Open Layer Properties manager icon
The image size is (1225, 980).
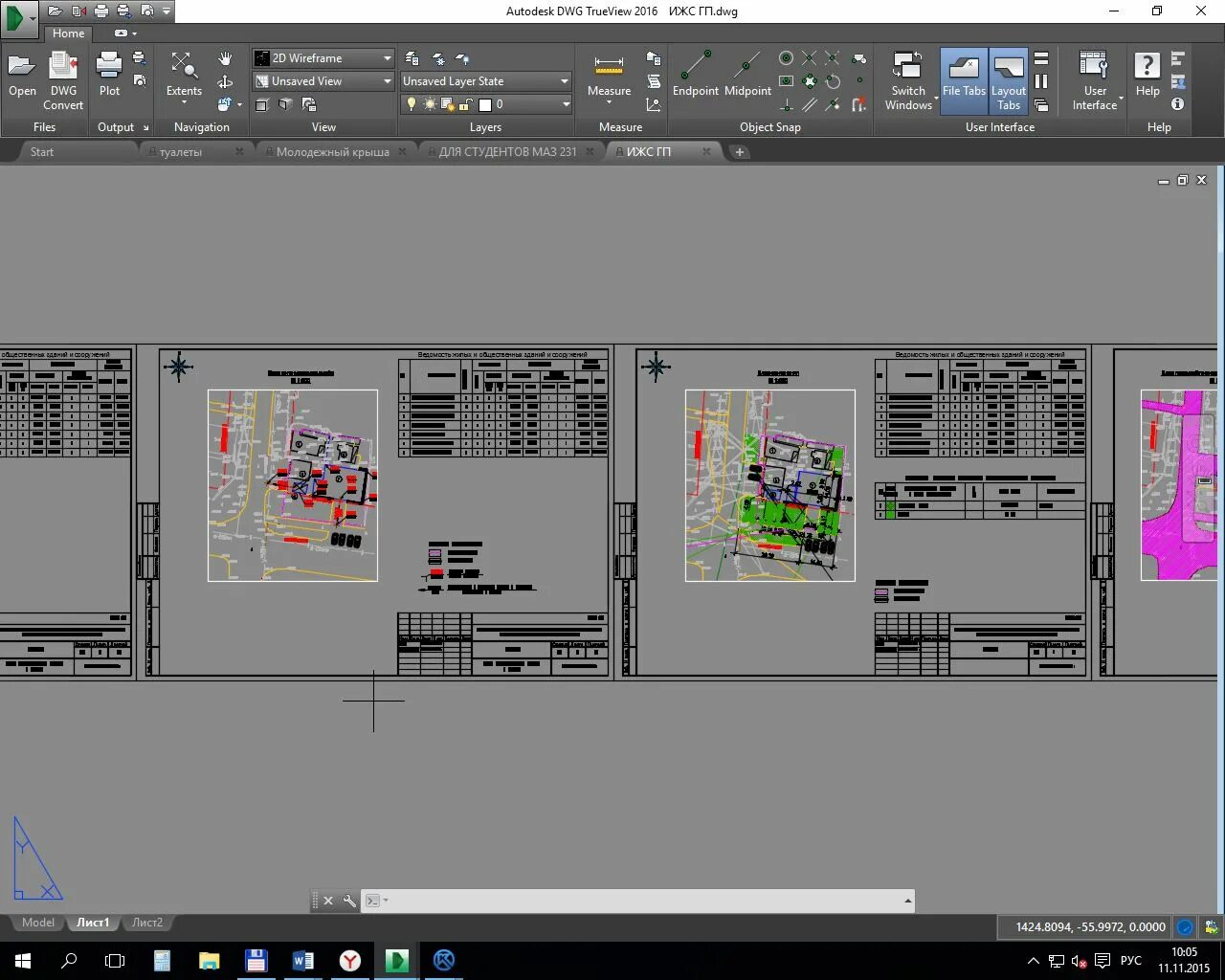tap(412, 58)
